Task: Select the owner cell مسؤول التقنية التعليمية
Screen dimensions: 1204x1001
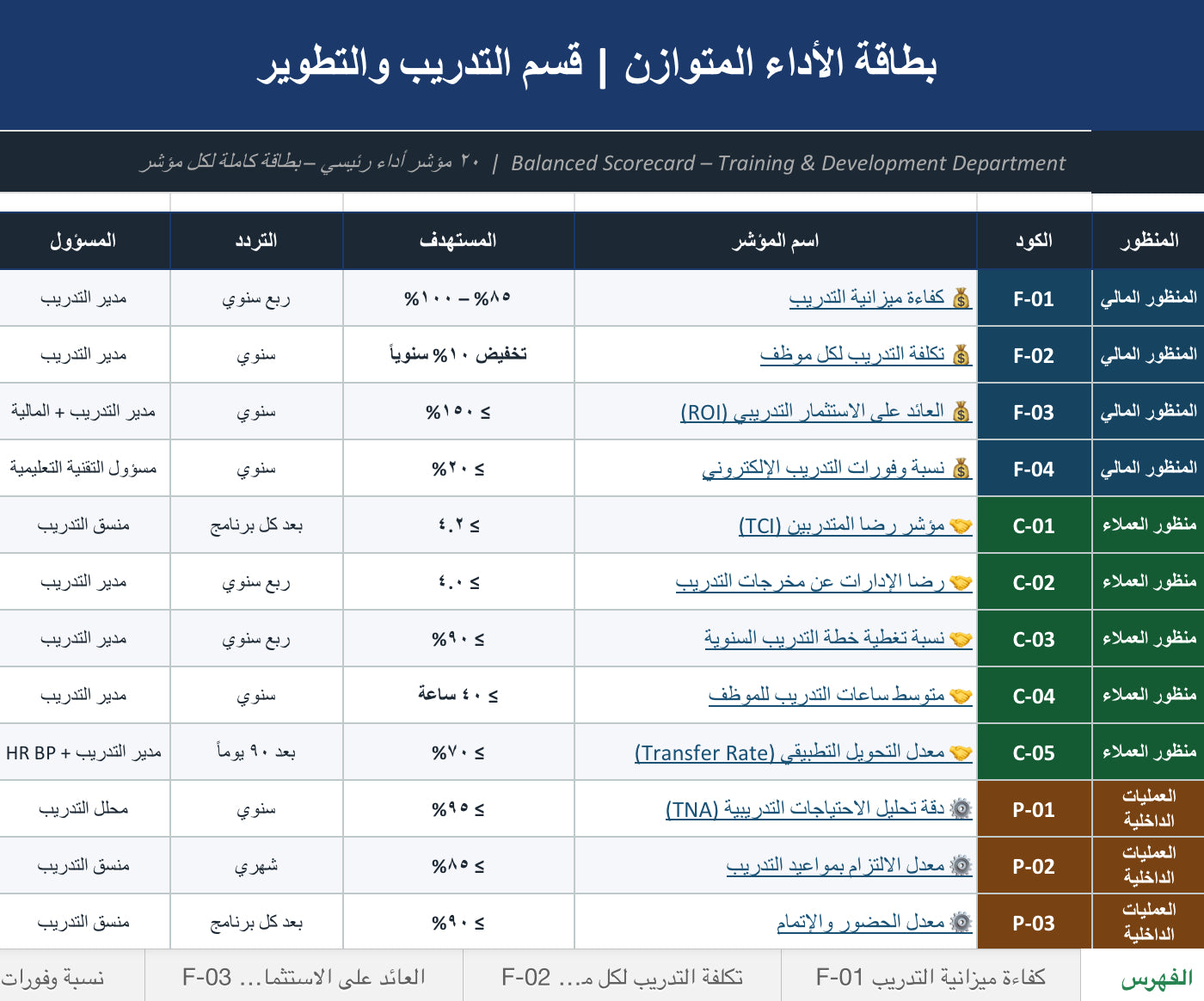Action: pyautogui.click(x=84, y=469)
